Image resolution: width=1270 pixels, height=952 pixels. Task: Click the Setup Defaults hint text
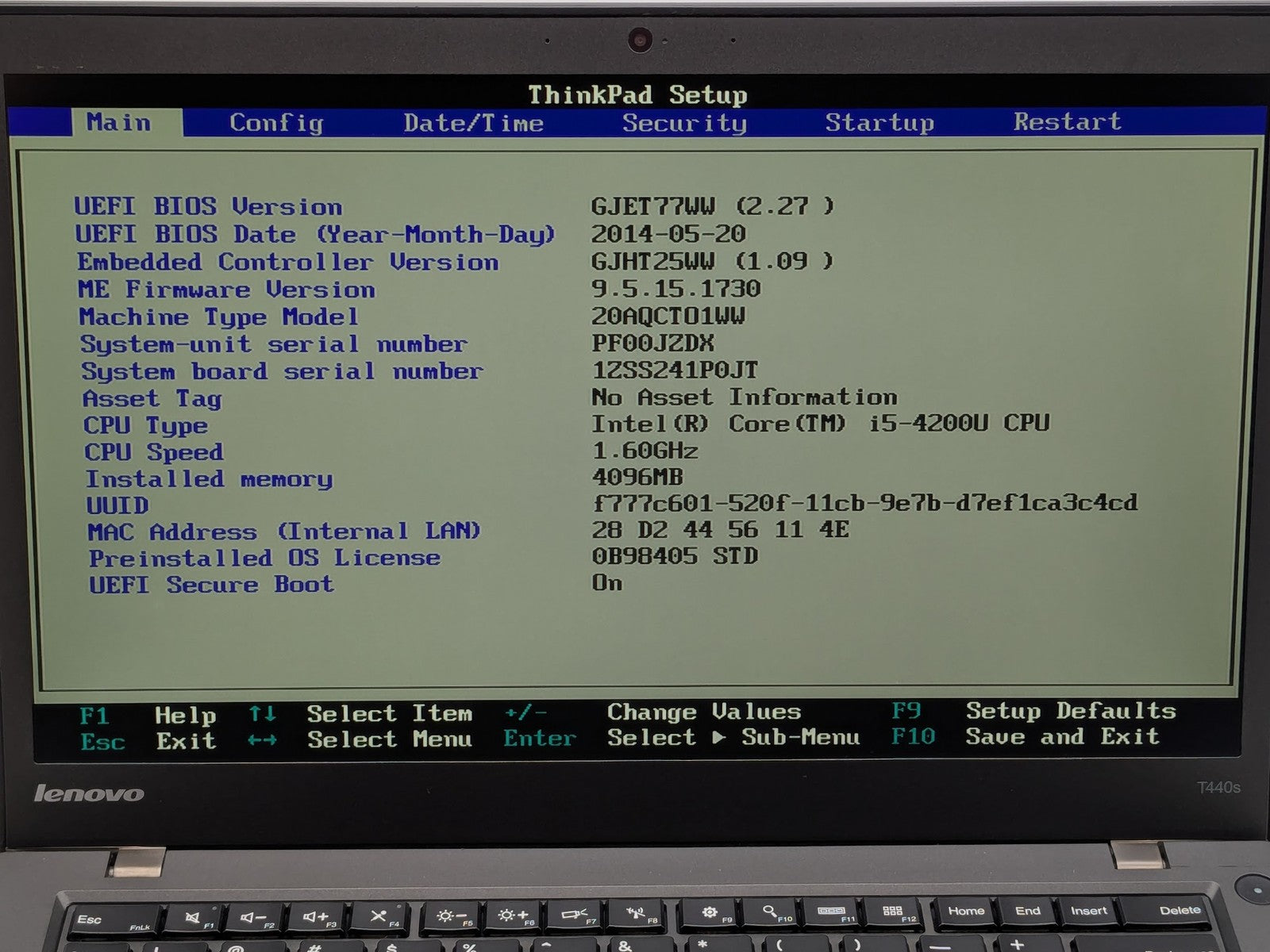coord(1071,711)
